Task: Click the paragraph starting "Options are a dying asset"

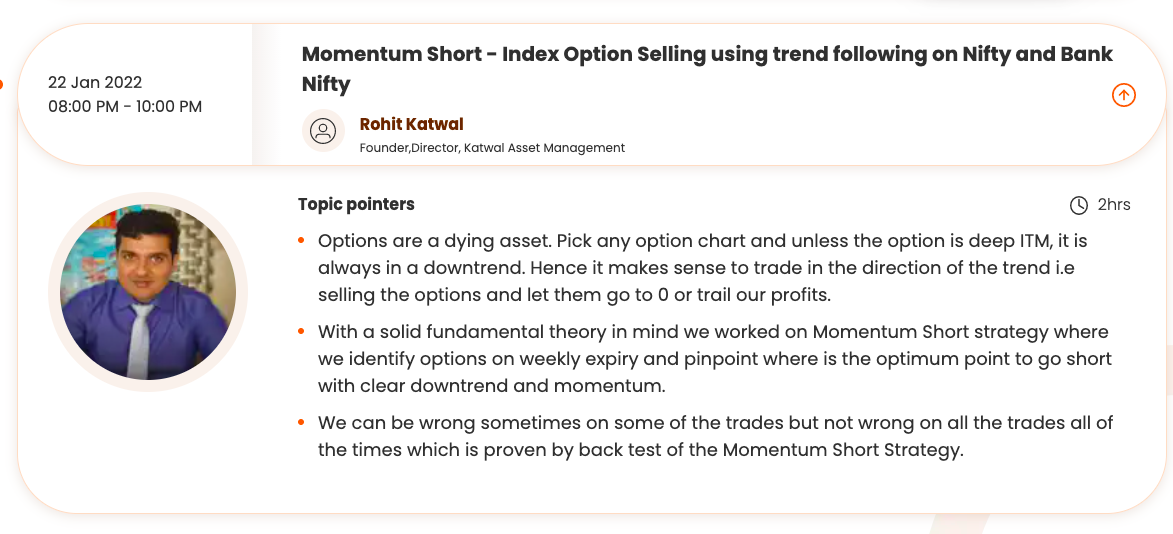Action: tap(702, 268)
